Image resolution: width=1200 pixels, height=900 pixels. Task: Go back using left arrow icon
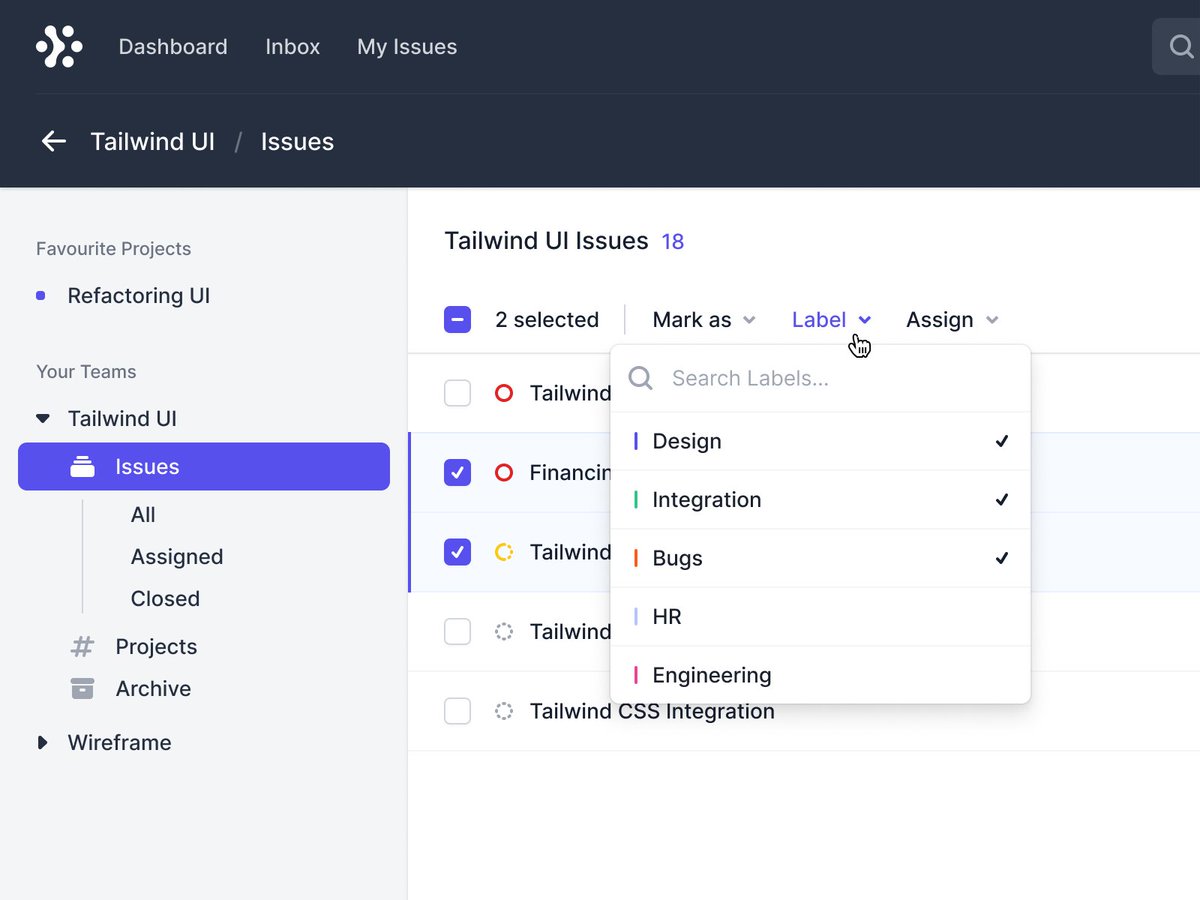(x=53, y=141)
